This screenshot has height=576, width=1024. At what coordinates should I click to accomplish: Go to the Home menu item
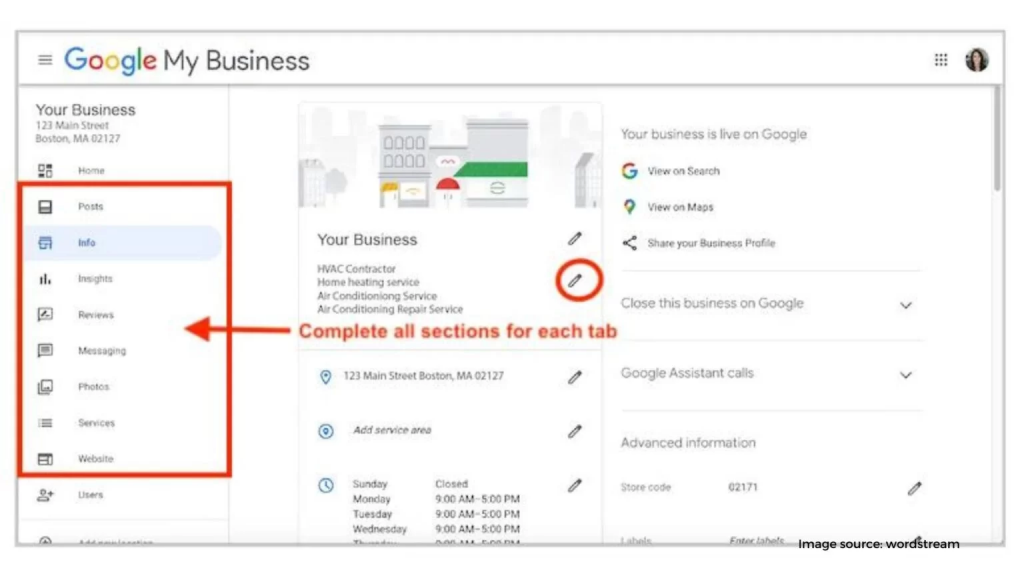91,170
